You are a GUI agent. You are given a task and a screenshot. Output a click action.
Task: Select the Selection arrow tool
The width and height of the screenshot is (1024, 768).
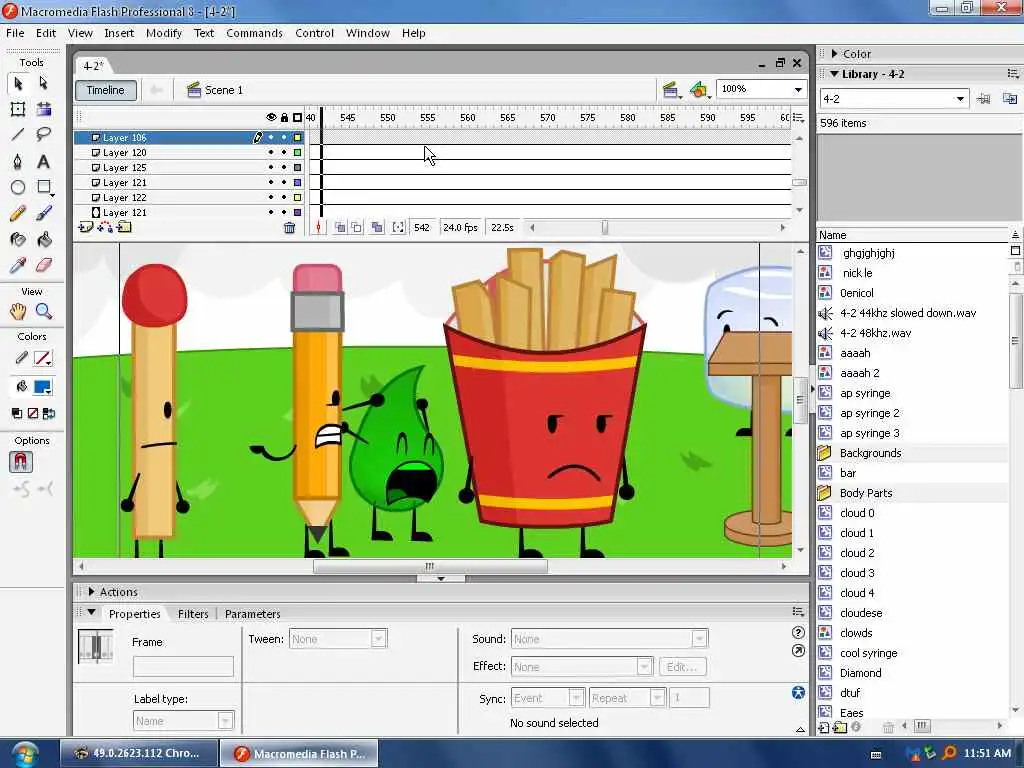18,84
